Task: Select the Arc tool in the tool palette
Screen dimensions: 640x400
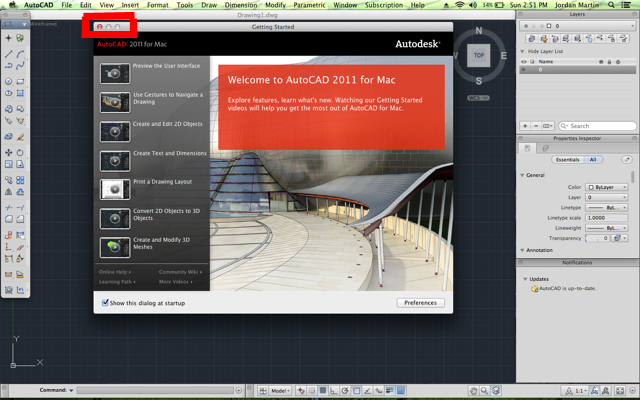Action: point(20,54)
